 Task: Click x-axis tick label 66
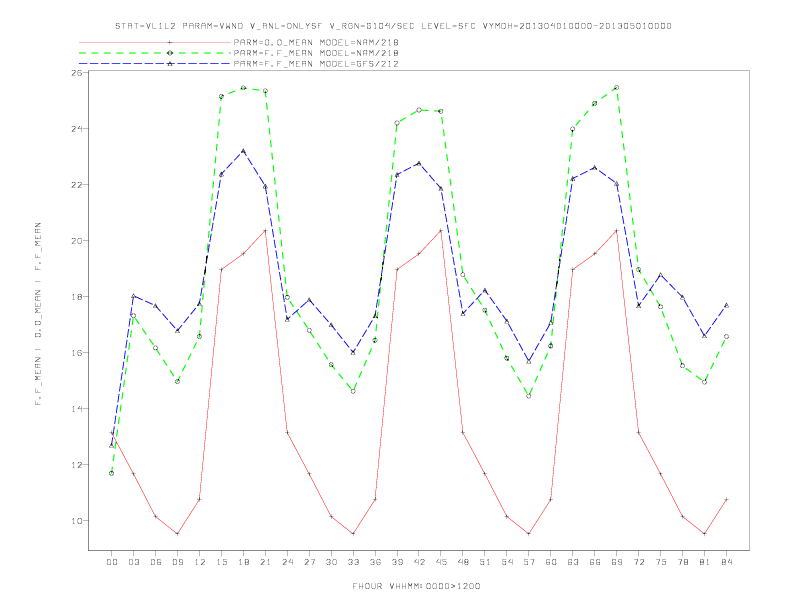[x=595, y=562]
